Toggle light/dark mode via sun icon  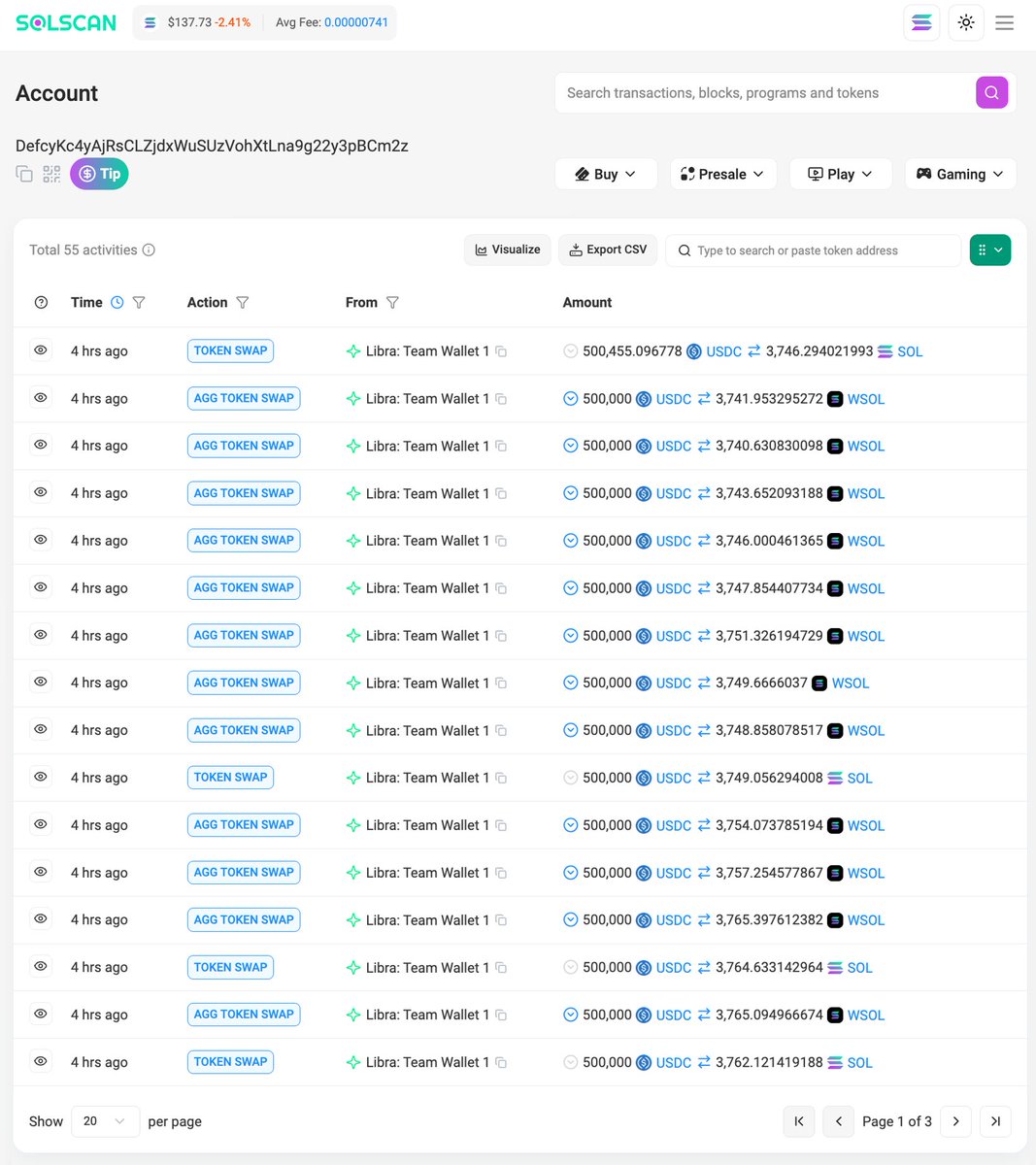pyautogui.click(x=965, y=22)
